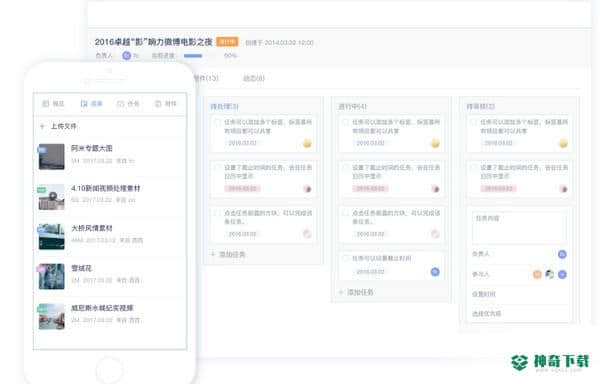Select the highlighted blue tab in phone tab bar
Image resolution: width=600 pixels, height=384 pixels.
point(91,104)
